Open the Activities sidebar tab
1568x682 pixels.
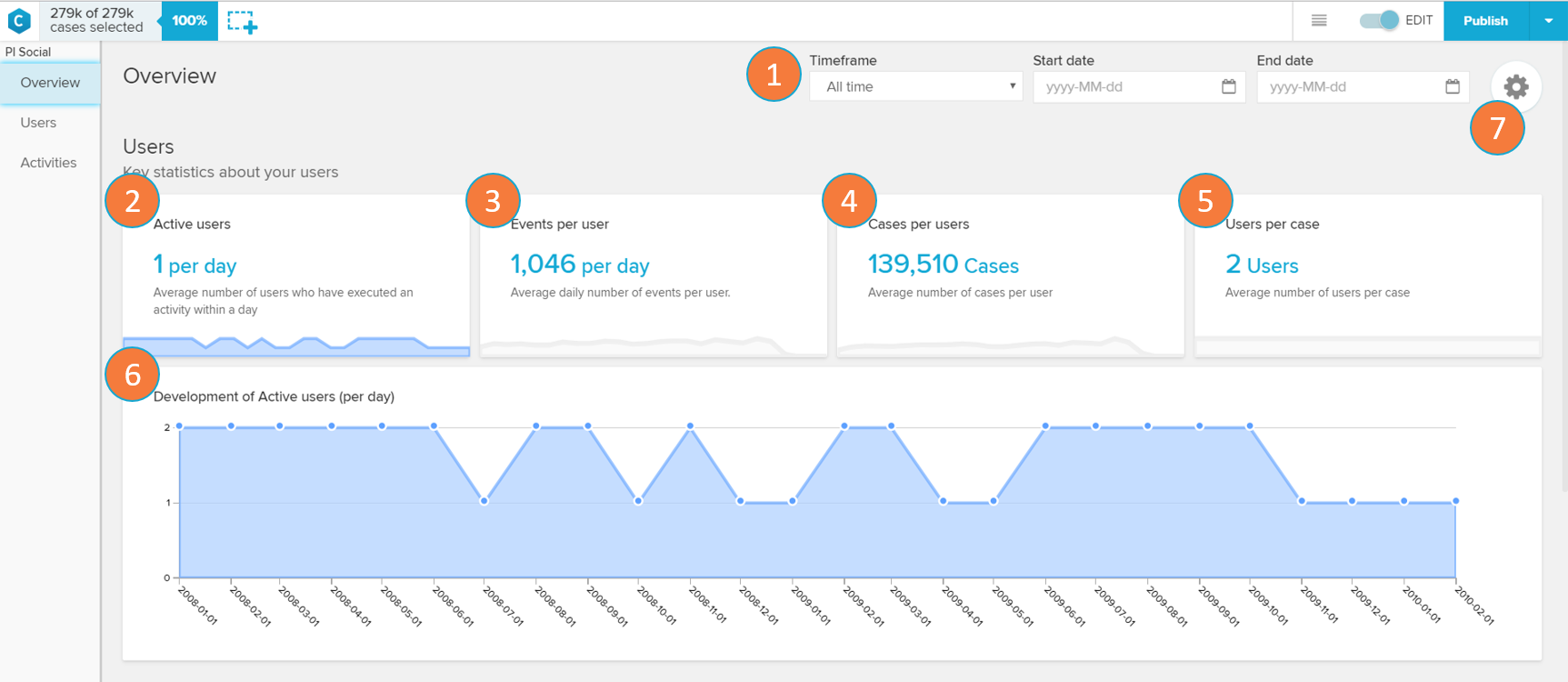[48, 163]
